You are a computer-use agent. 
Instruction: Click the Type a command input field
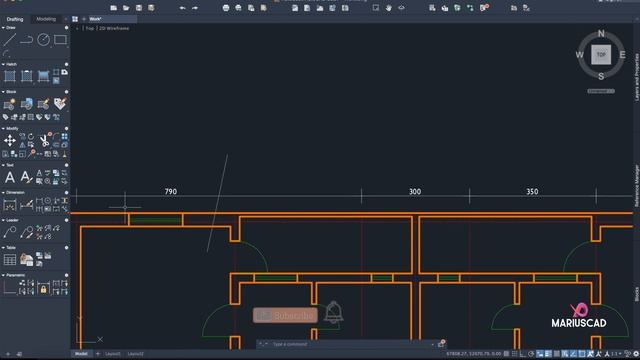tap(351, 344)
